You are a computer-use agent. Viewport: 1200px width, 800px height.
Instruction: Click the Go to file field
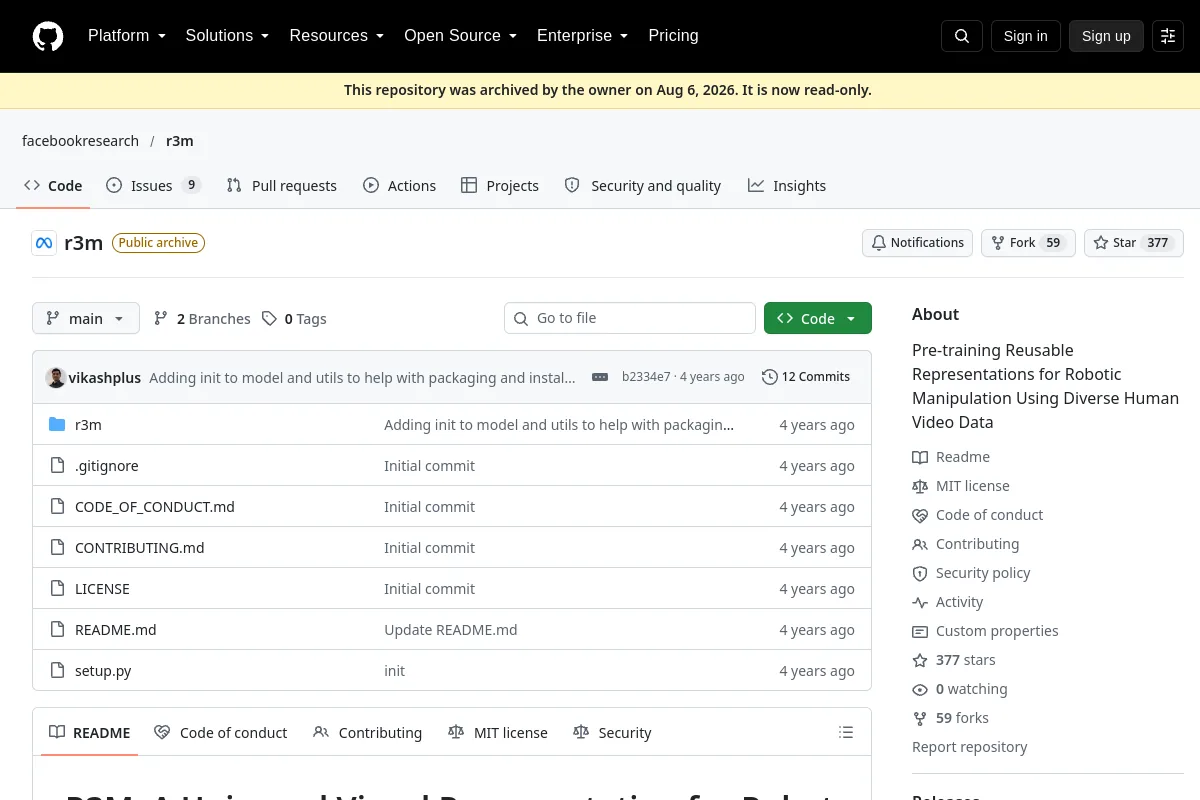(x=630, y=318)
